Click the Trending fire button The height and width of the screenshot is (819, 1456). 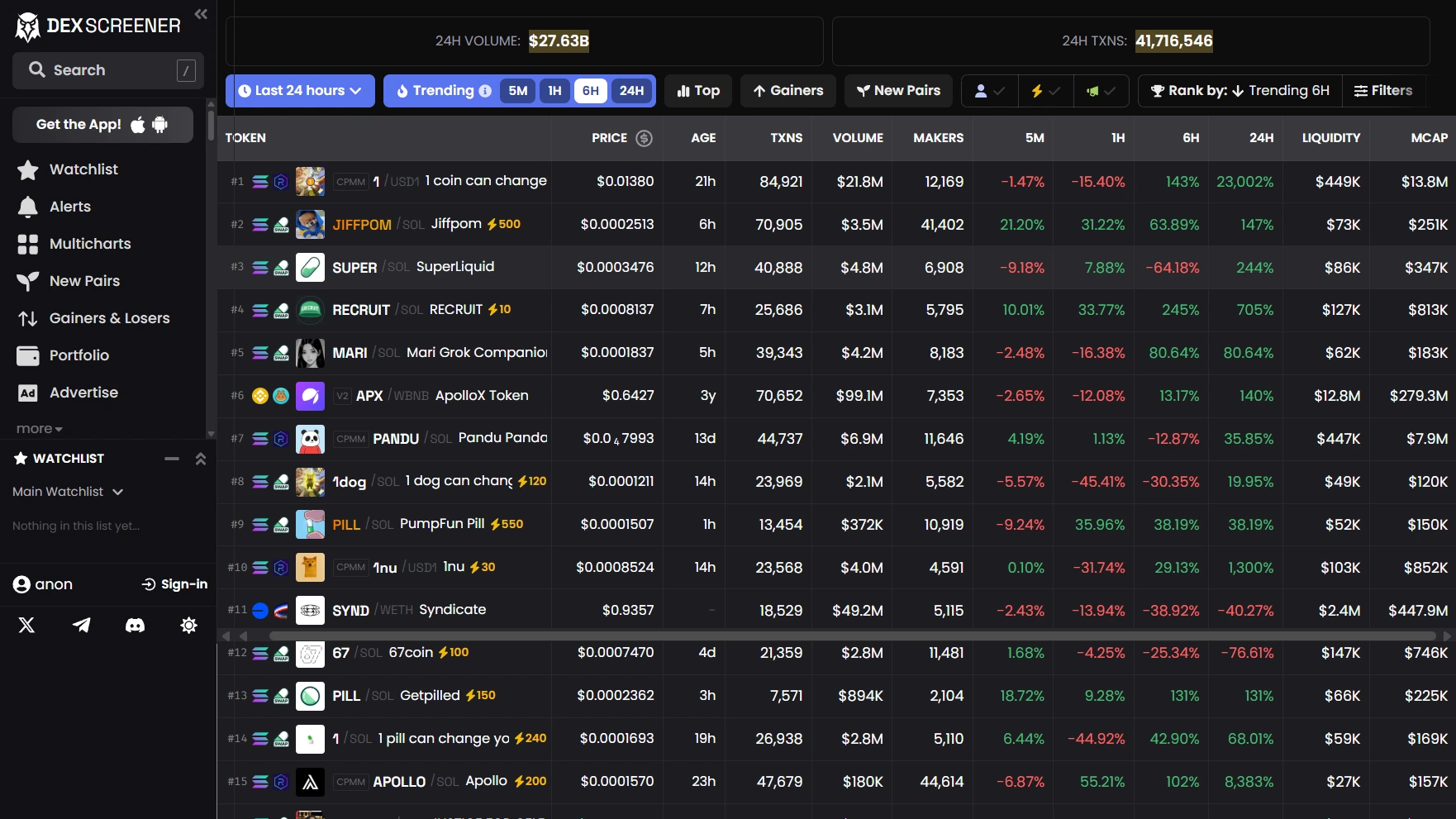tap(435, 91)
